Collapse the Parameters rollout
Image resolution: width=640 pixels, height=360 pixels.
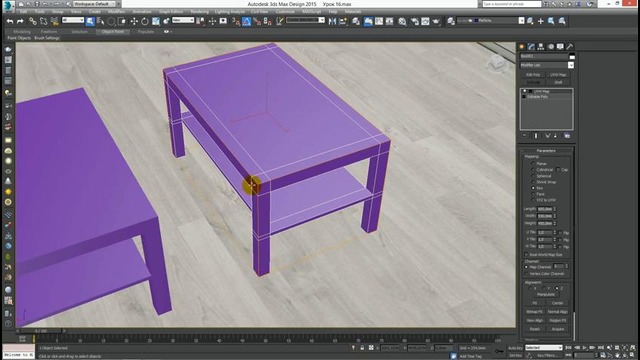546,151
